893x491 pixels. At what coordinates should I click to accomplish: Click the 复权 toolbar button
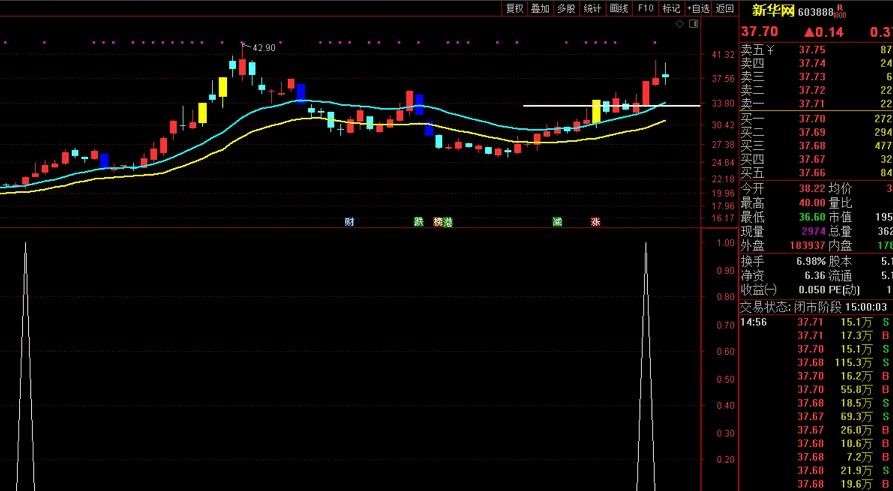coord(515,8)
